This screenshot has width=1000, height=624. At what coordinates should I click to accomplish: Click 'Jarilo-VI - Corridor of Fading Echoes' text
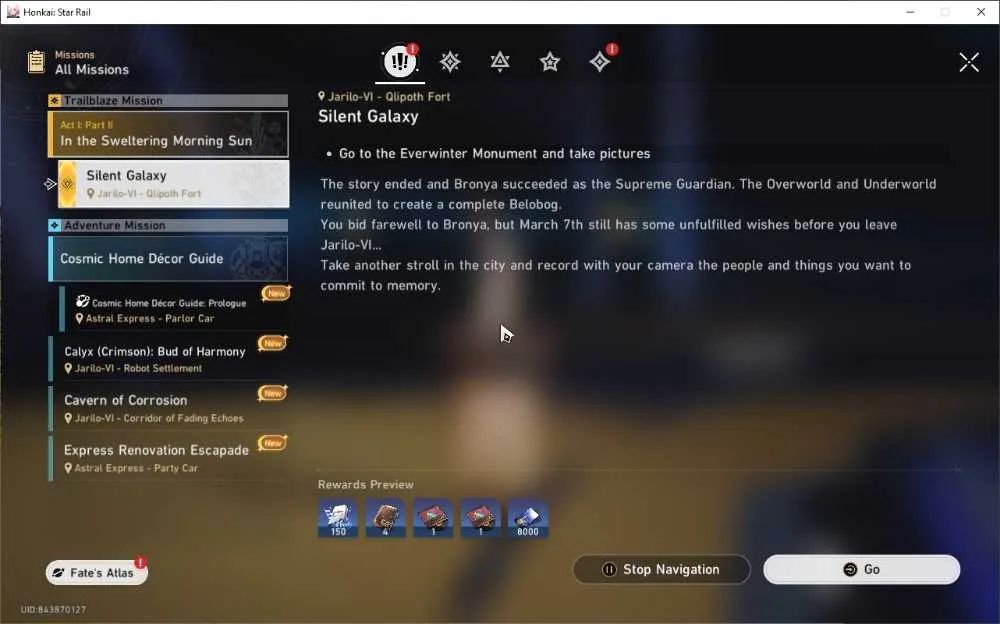[x=159, y=418]
